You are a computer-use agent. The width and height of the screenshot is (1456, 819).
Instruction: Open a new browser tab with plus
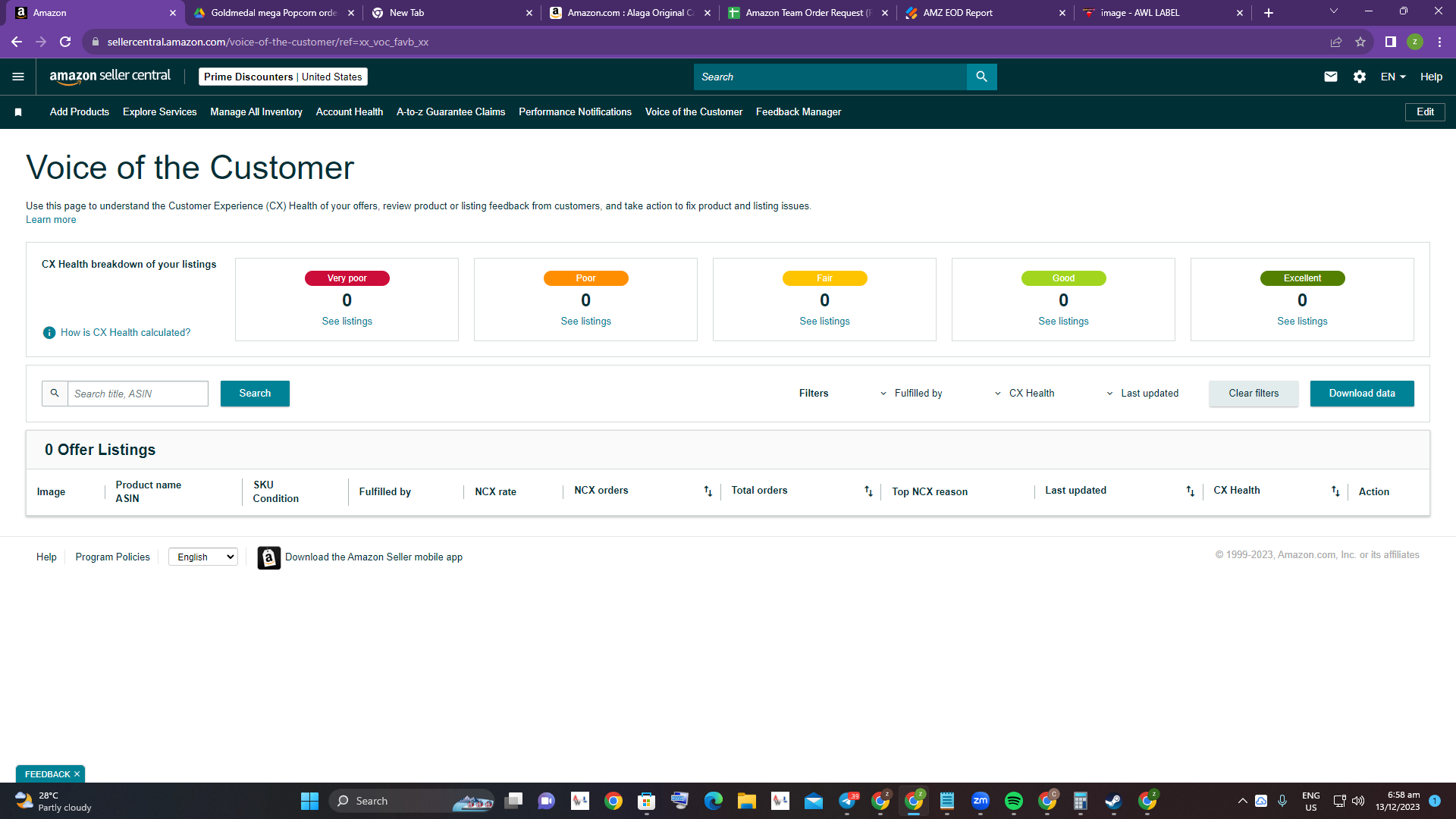click(x=1269, y=13)
